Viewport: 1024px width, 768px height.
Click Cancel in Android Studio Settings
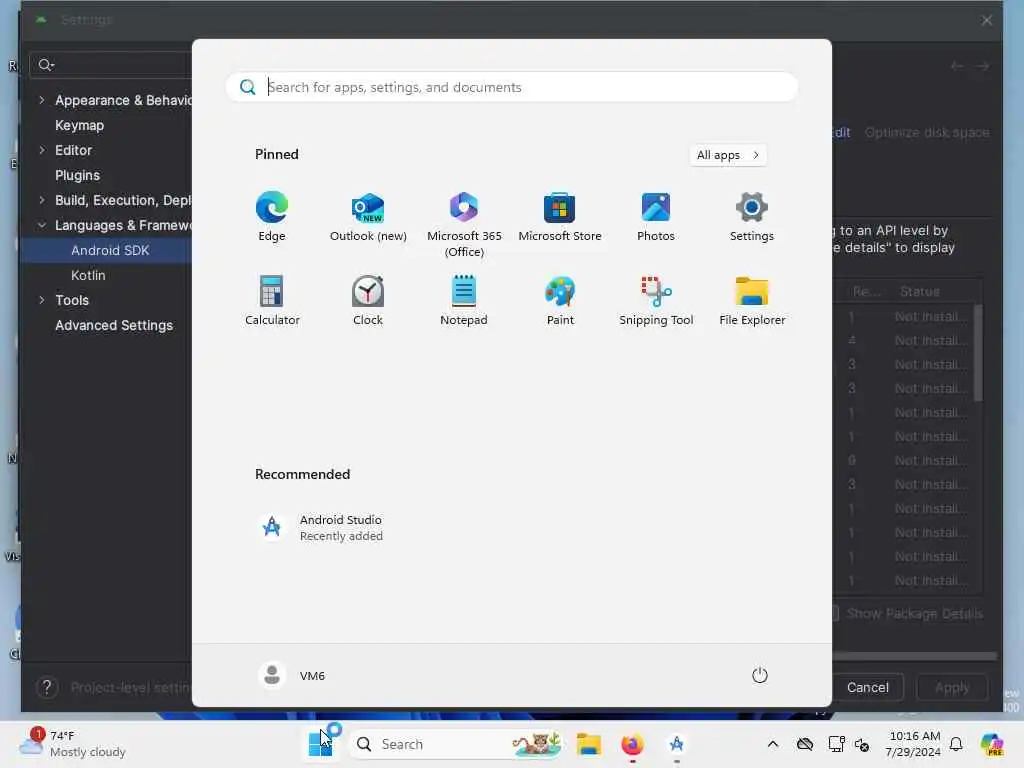tap(867, 687)
